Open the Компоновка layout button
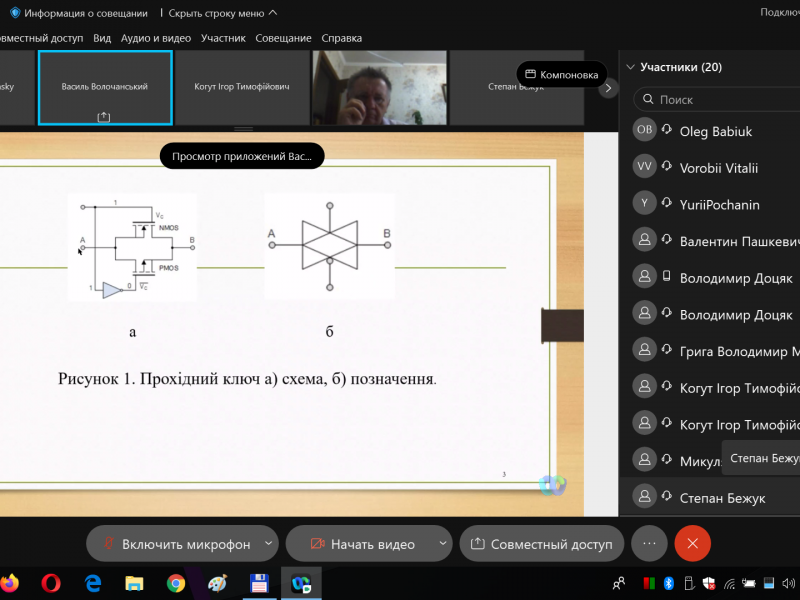Image resolution: width=800 pixels, height=600 pixels. tap(562, 74)
